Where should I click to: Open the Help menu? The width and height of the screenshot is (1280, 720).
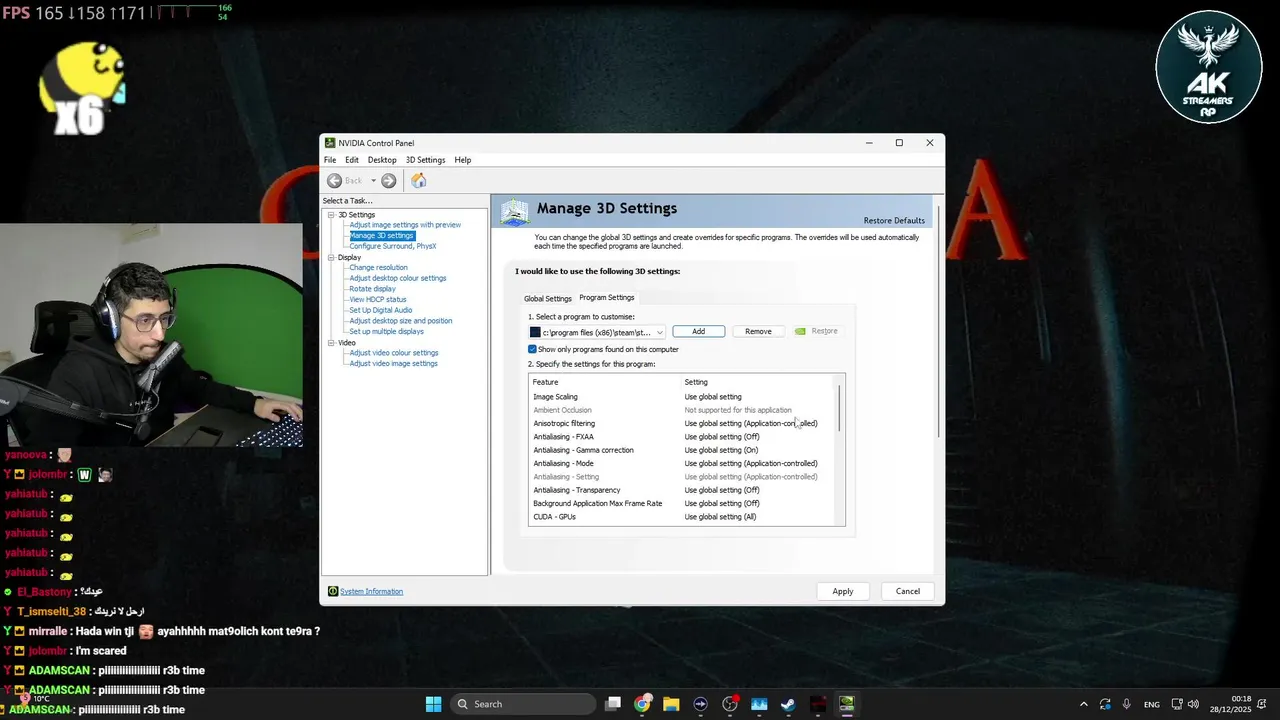click(462, 160)
